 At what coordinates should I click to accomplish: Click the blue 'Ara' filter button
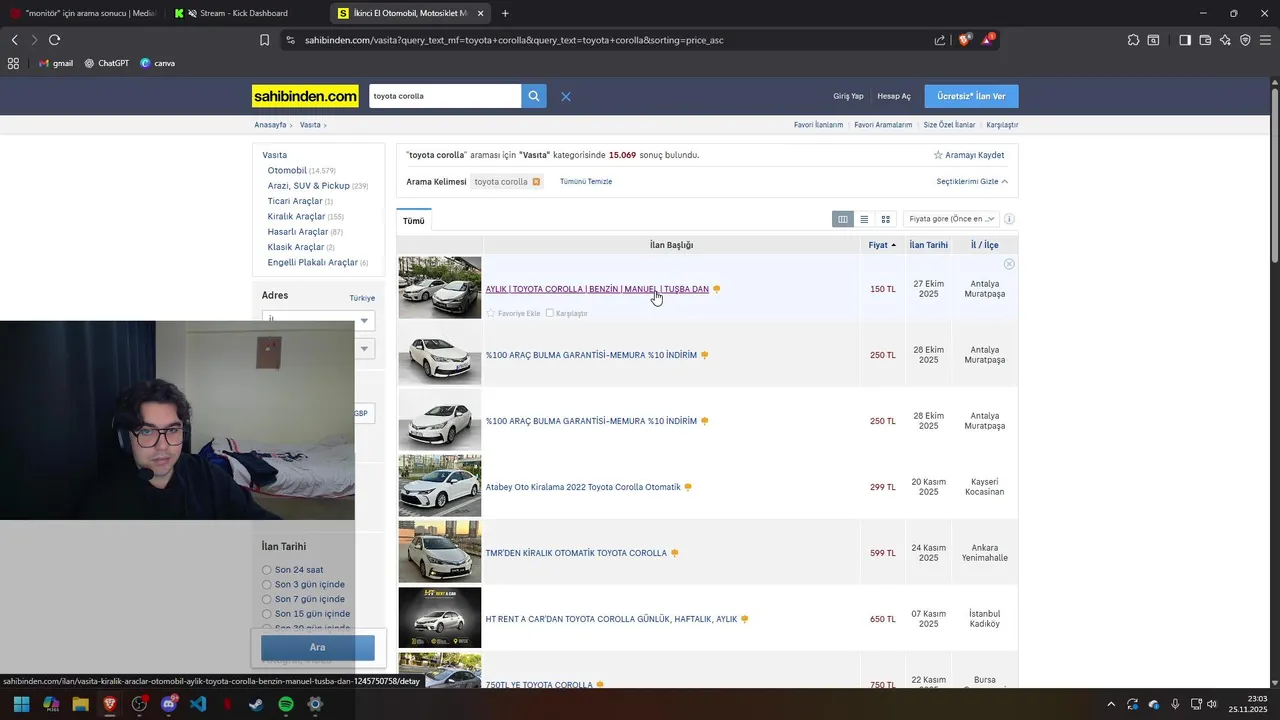pyautogui.click(x=318, y=647)
